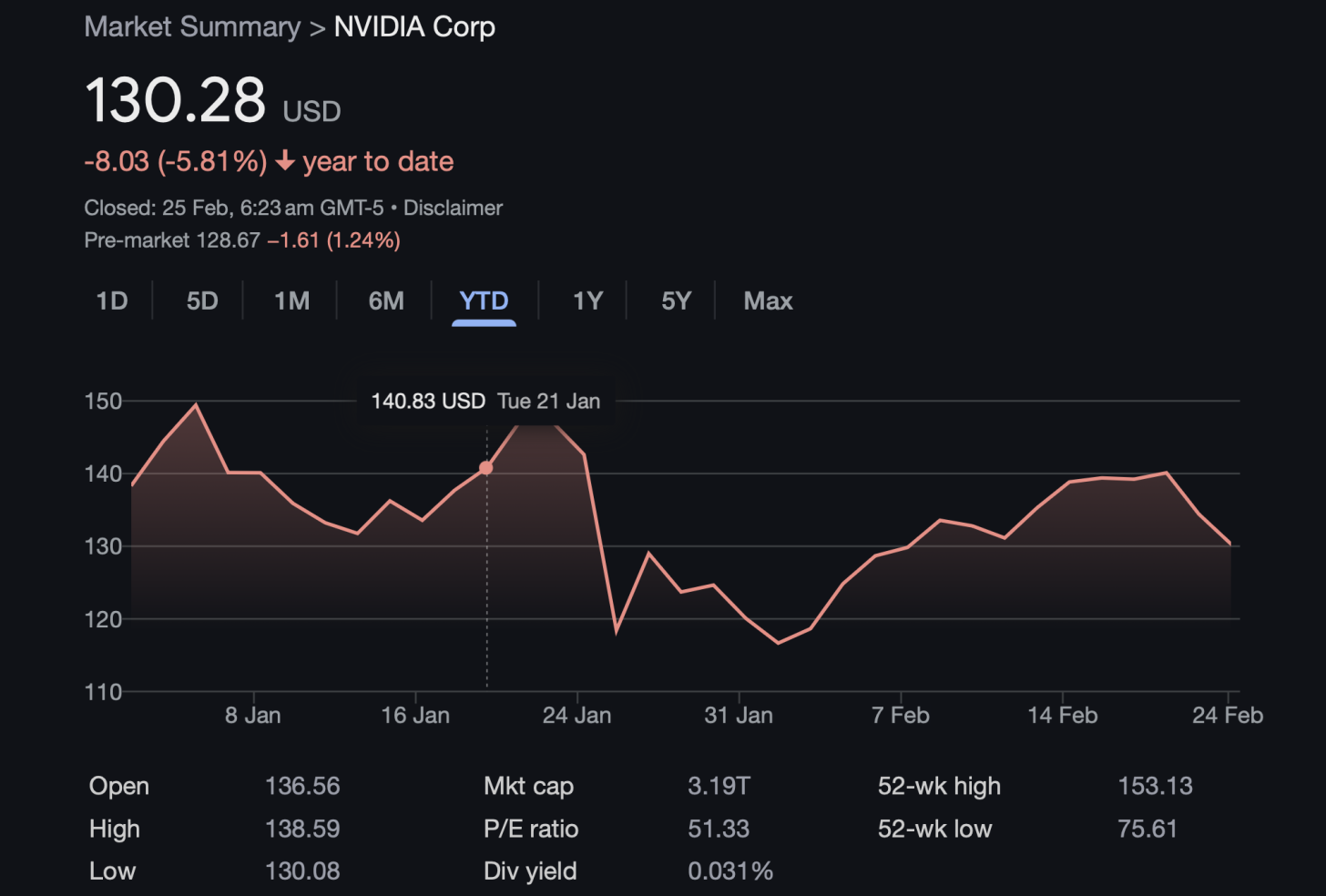
Task: Click the 110 y-axis label
Action: pos(103,692)
